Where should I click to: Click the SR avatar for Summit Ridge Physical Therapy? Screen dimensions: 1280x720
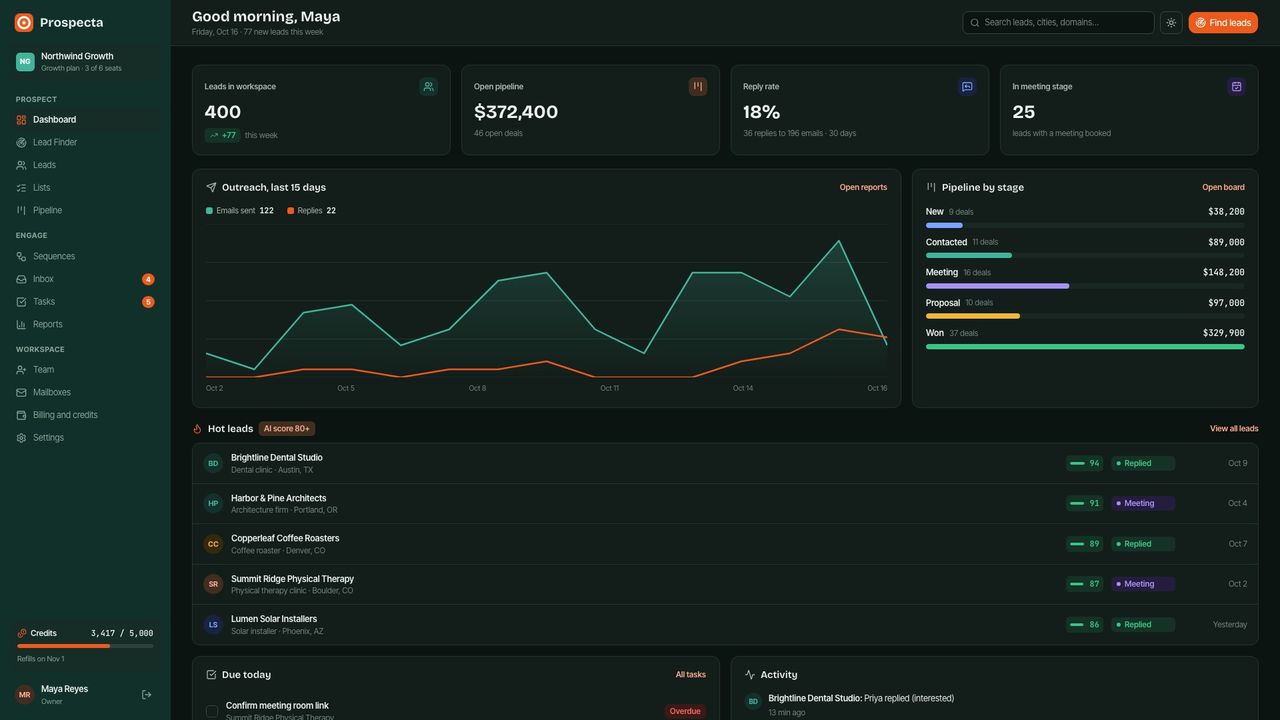click(213, 584)
